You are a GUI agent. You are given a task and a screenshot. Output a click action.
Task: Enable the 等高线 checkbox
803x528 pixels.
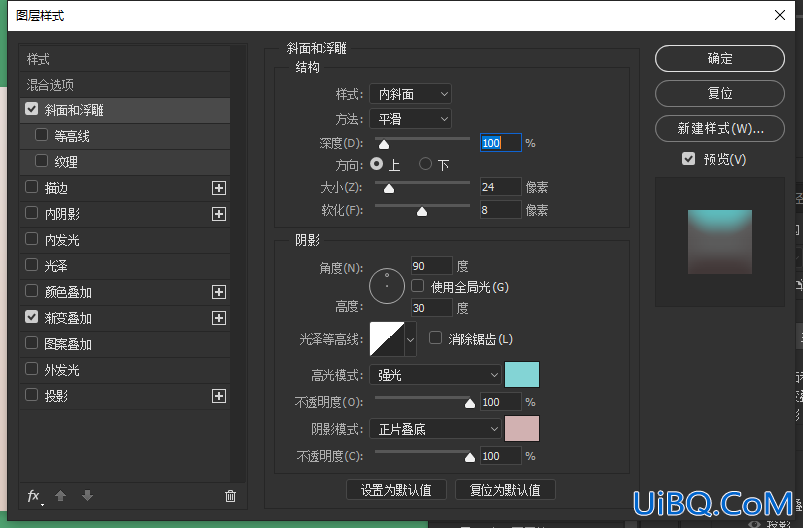coord(41,135)
